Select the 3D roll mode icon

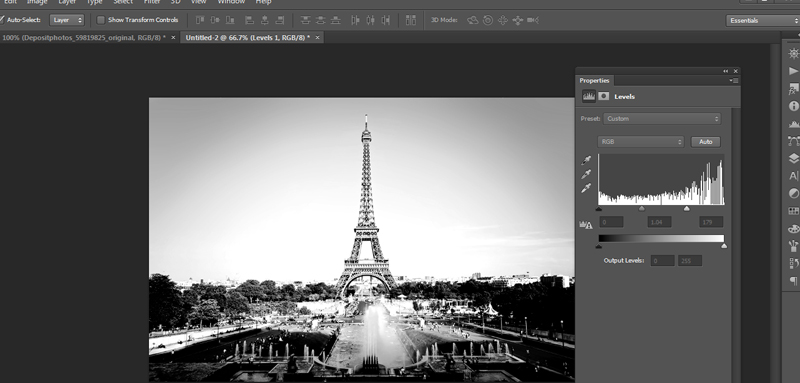[488, 20]
